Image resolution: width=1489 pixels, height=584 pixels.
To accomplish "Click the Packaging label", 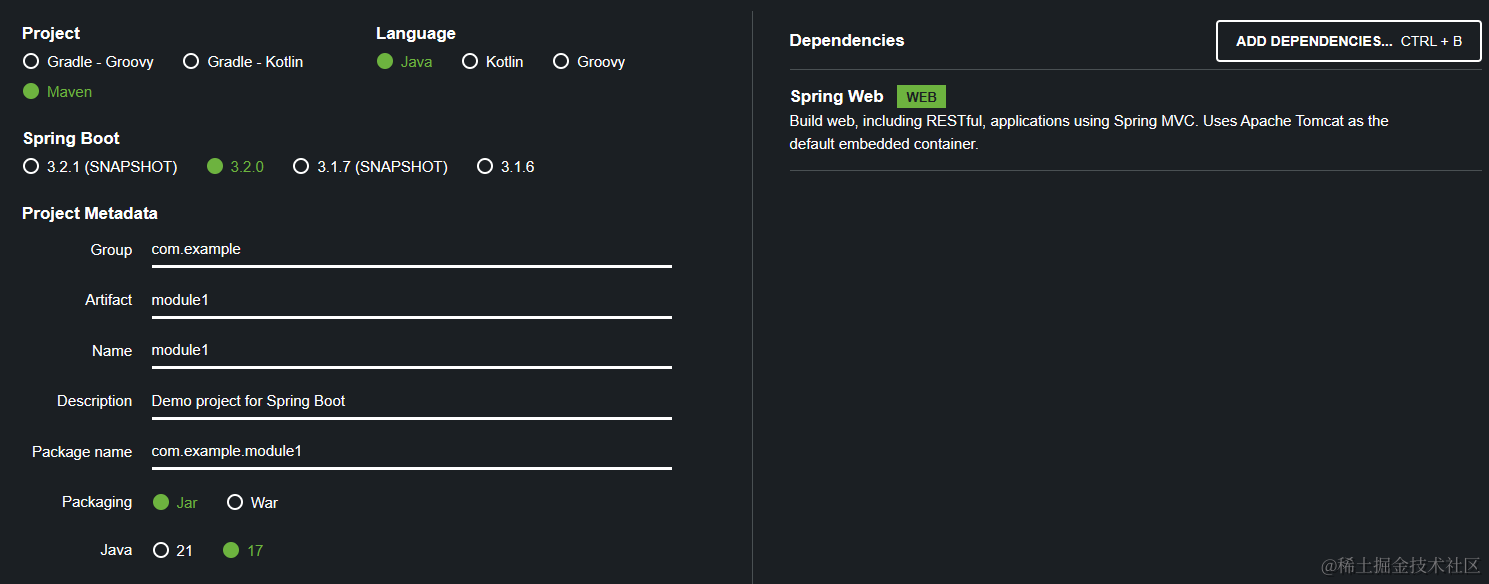I will 97,502.
